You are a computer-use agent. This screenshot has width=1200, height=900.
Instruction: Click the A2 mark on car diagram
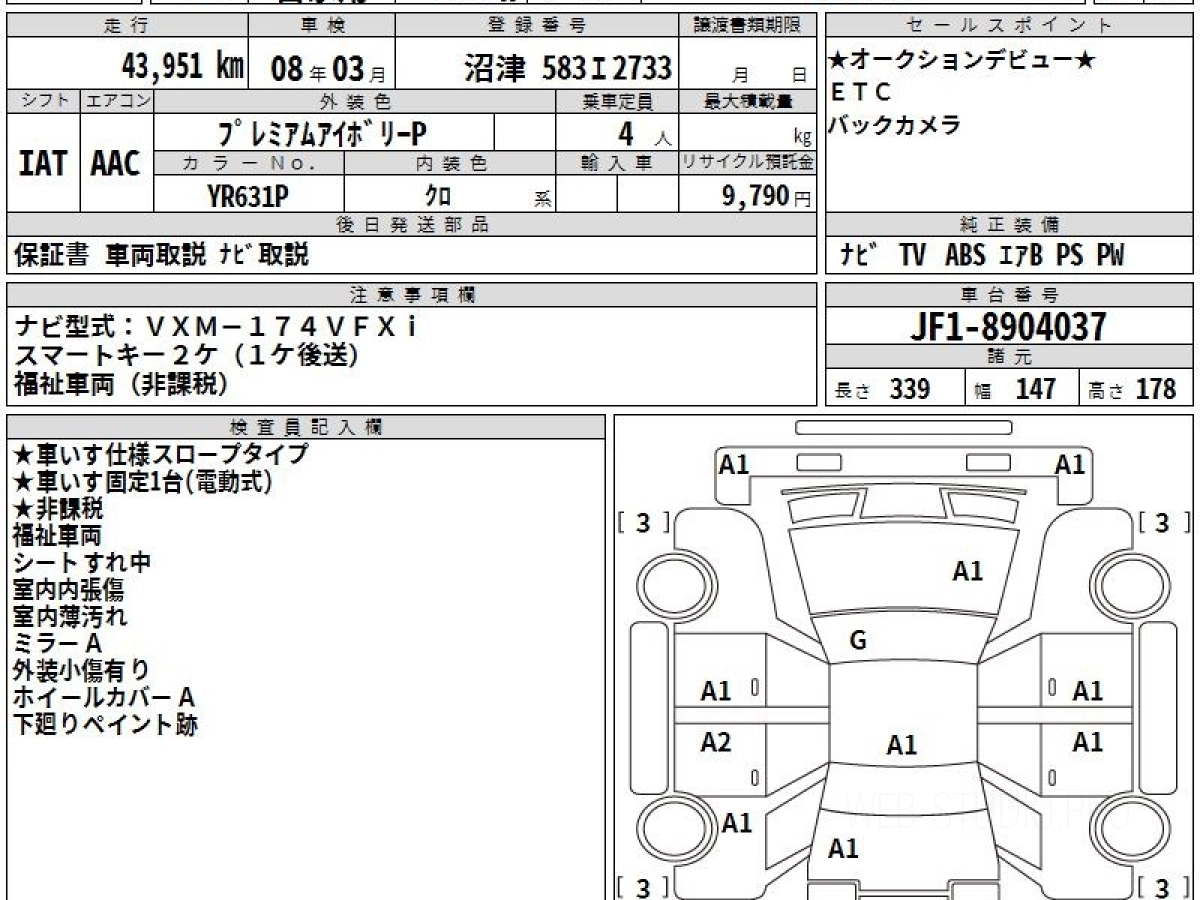pyautogui.click(x=716, y=742)
